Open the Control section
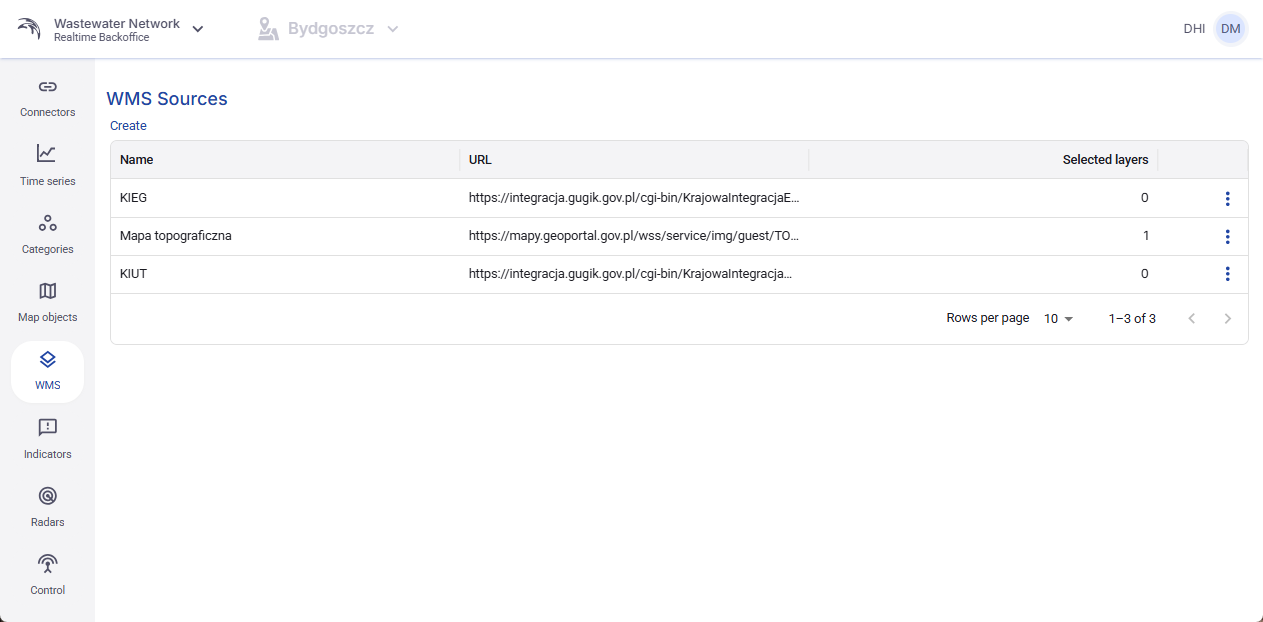This screenshot has width=1263, height=622. pyautogui.click(x=47, y=575)
